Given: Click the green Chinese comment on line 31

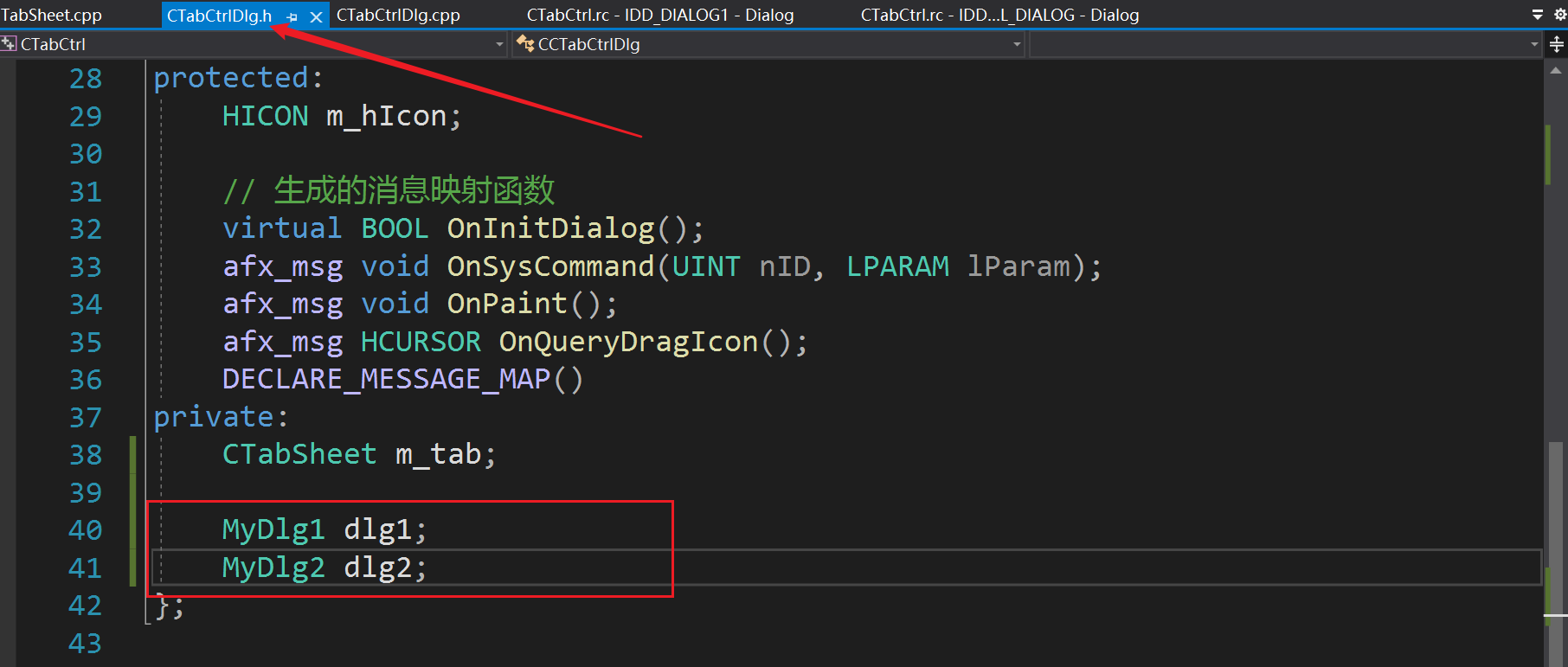Looking at the screenshot, I should (389, 190).
